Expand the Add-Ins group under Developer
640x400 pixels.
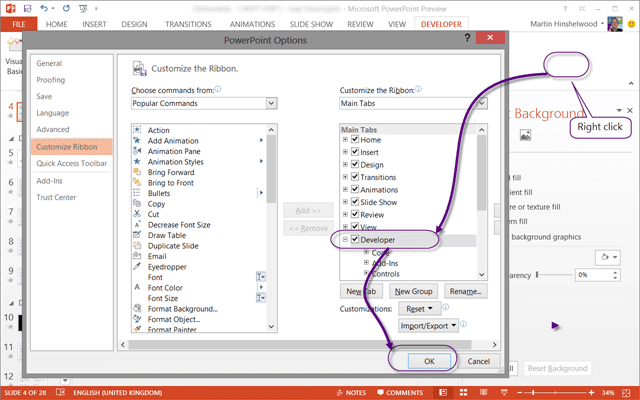click(366, 263)
